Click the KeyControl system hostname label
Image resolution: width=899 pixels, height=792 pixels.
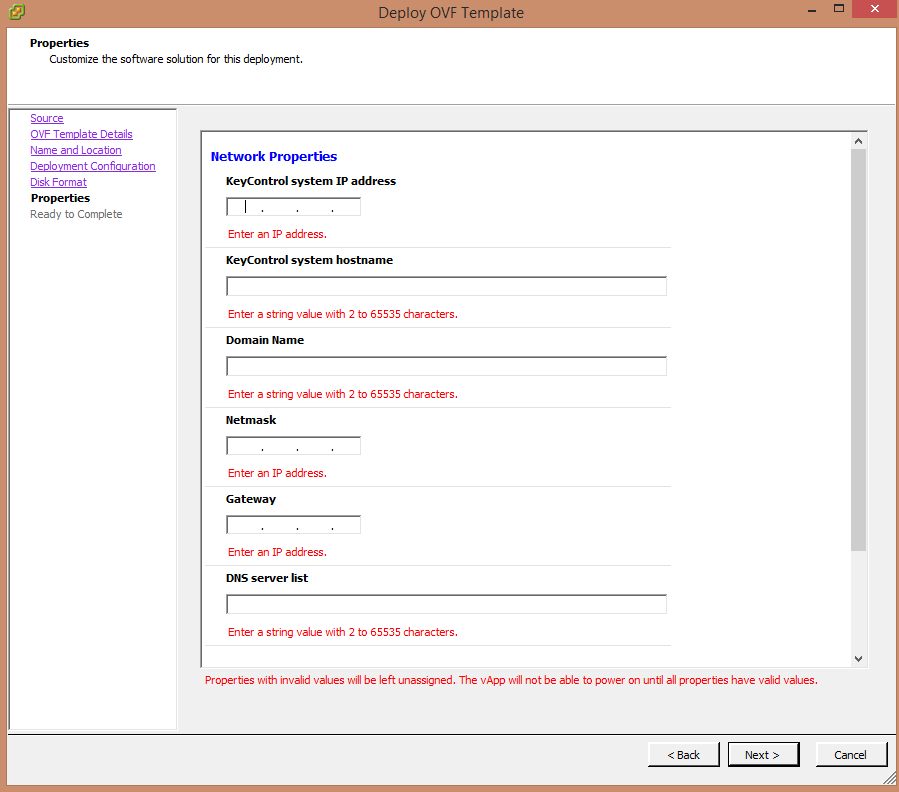[x=310, y=260]
